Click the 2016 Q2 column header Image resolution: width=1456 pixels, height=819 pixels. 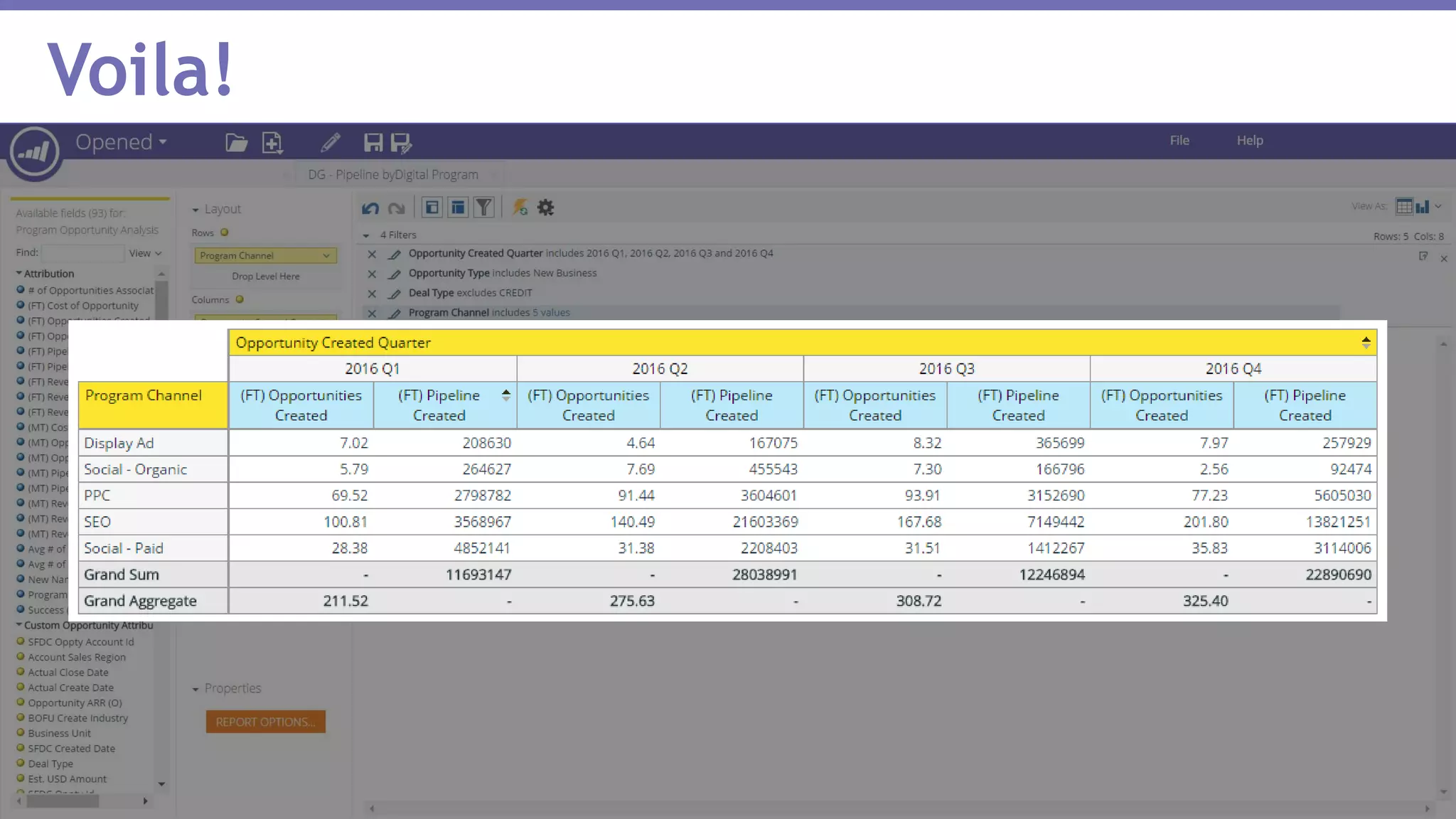pyautogui.click(x=660, y=369)
